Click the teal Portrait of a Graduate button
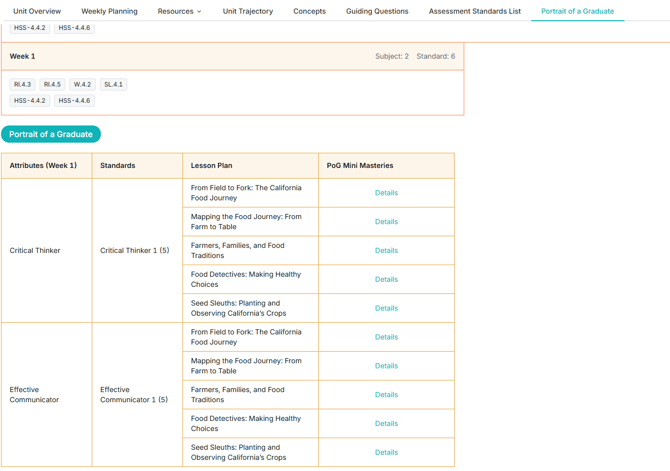670x471 pixels. 51,134
